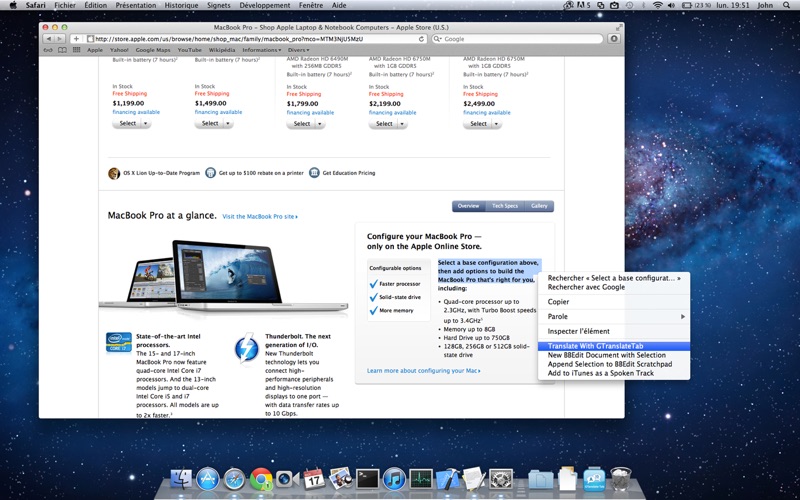Focus the URL address field
Viewport: 800px width, 500px height.
pos(256,39)
